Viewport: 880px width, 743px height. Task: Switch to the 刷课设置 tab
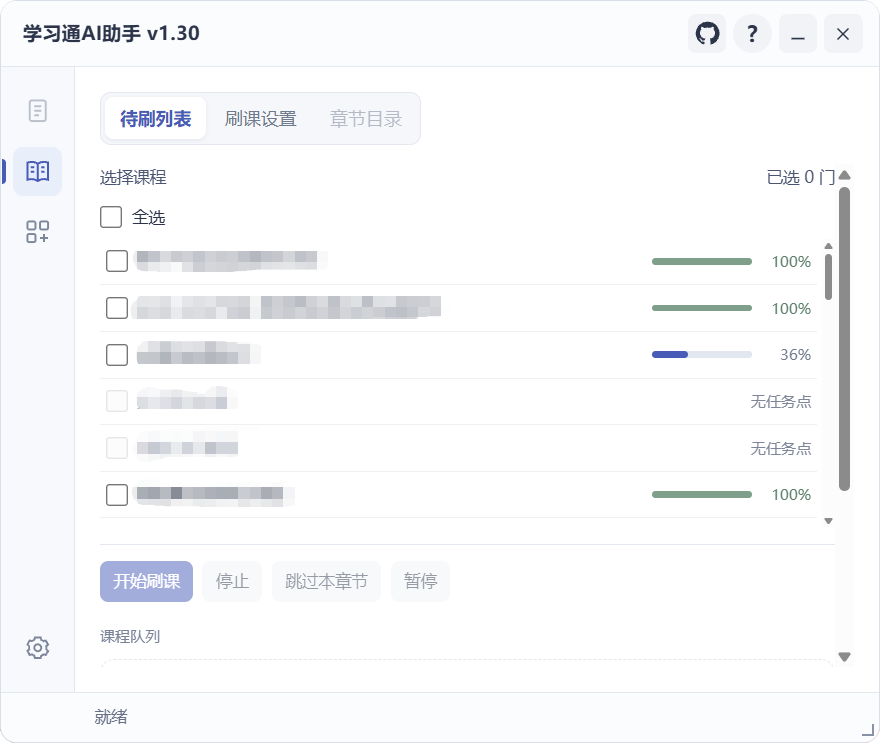pos(260,118)
